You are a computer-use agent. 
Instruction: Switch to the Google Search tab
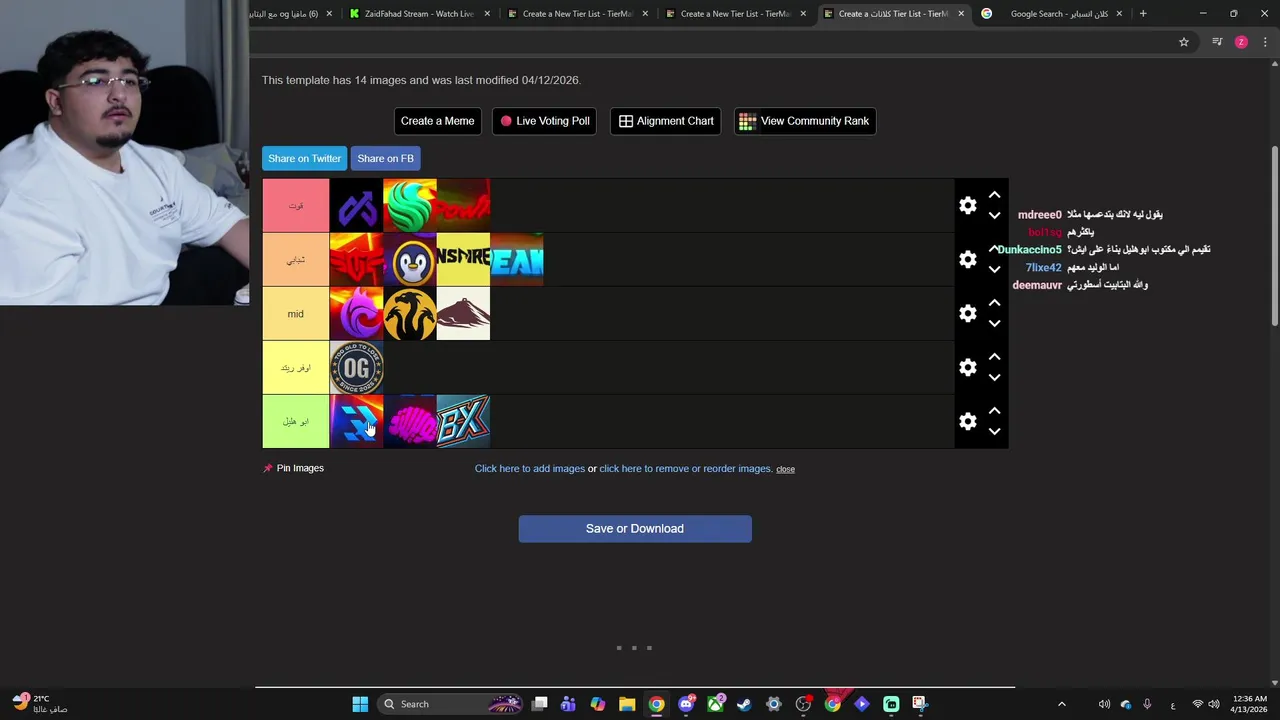pyautogui.click(x=1052, y=14)
